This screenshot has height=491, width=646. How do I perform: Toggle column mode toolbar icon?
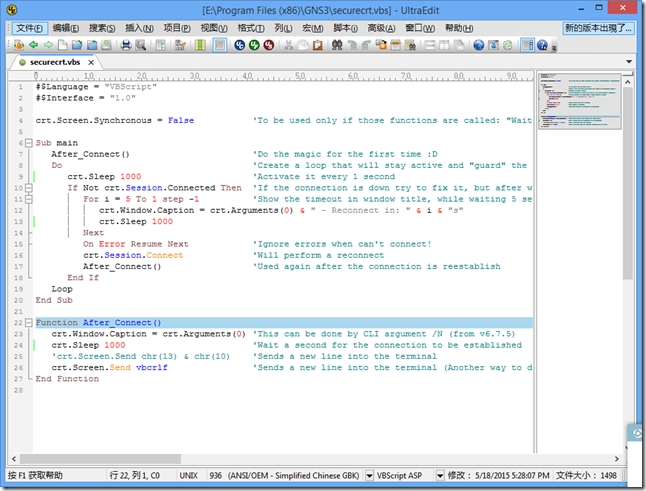(200, 45)
